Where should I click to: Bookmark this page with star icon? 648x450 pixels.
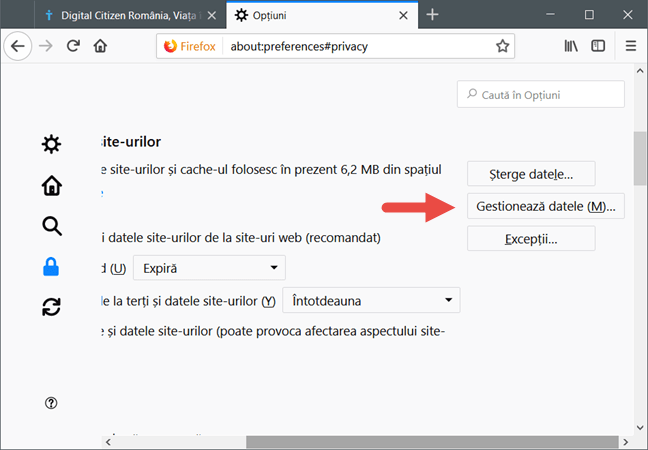[x=502, y=46]
